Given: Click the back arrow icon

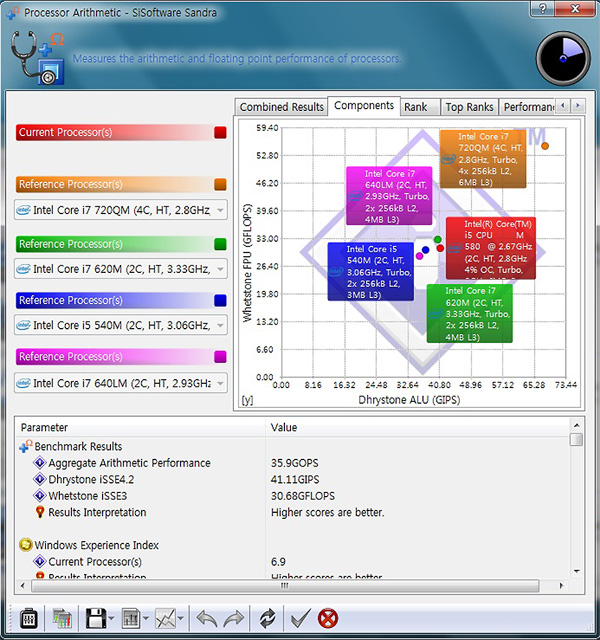Looking at the screenshot, I should point(207,618).
